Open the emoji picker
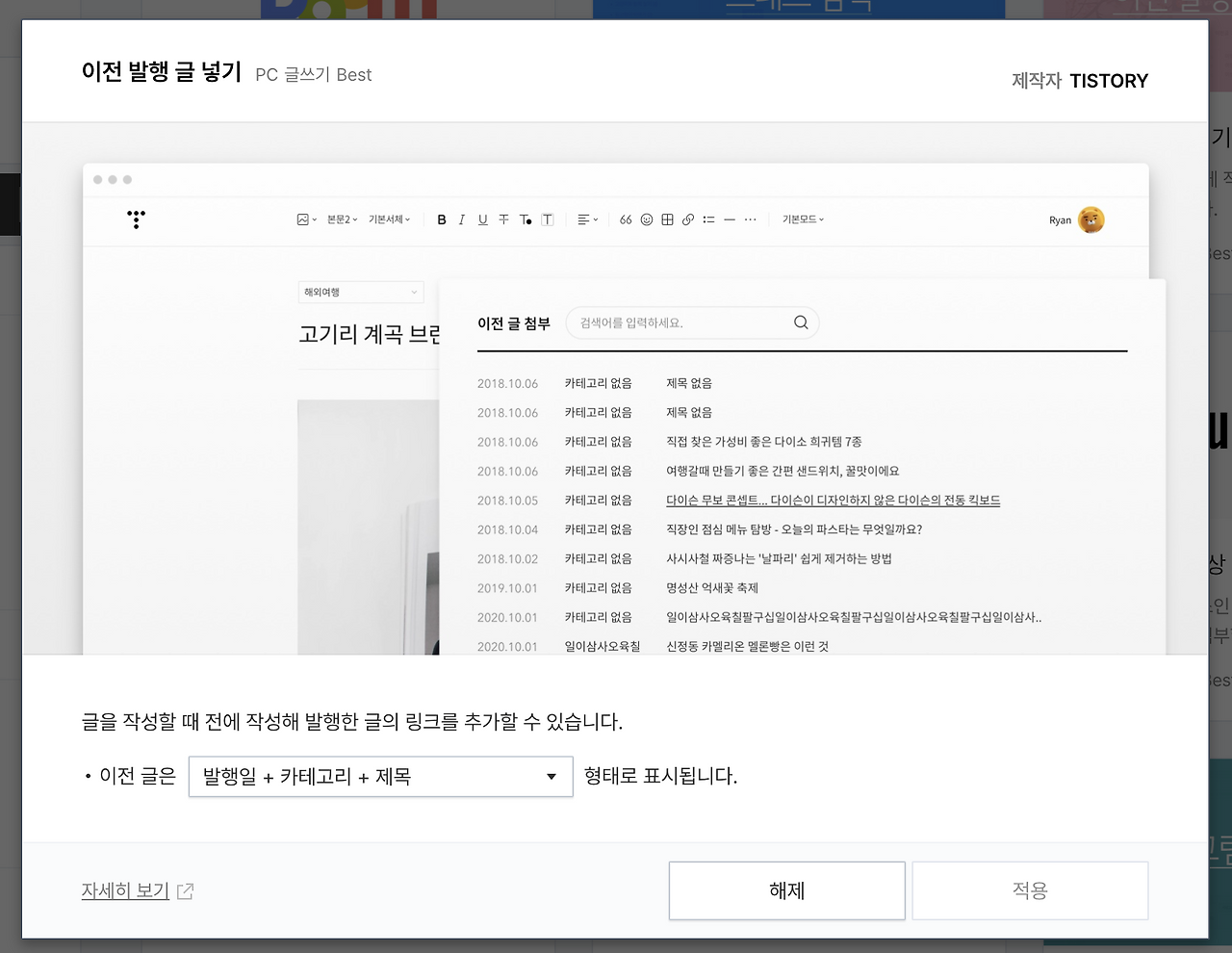 click(x=646, y=219)
